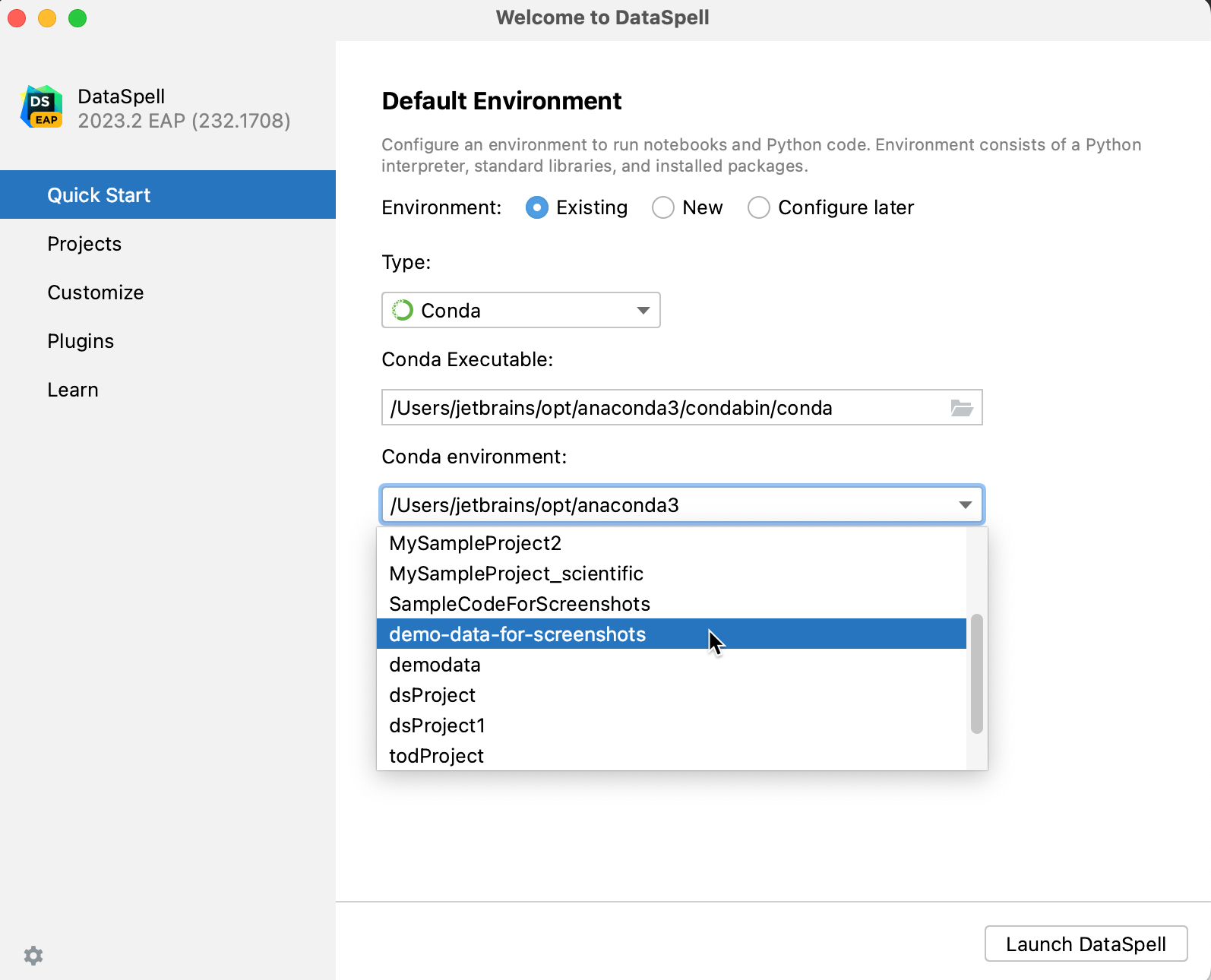Select MySampleProject_scientific environment
The image size is (1211, 980).
pyautogui.click(x=672, y=574)
